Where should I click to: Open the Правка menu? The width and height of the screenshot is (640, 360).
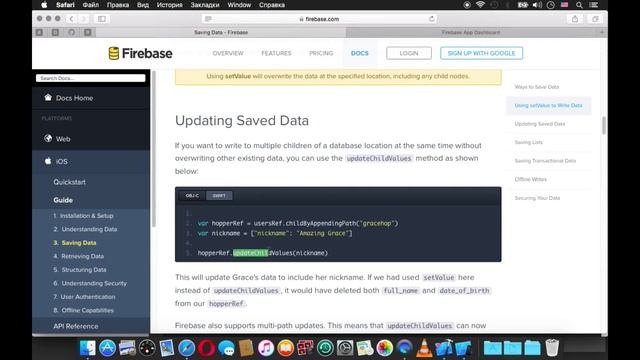tap(118, 5)
